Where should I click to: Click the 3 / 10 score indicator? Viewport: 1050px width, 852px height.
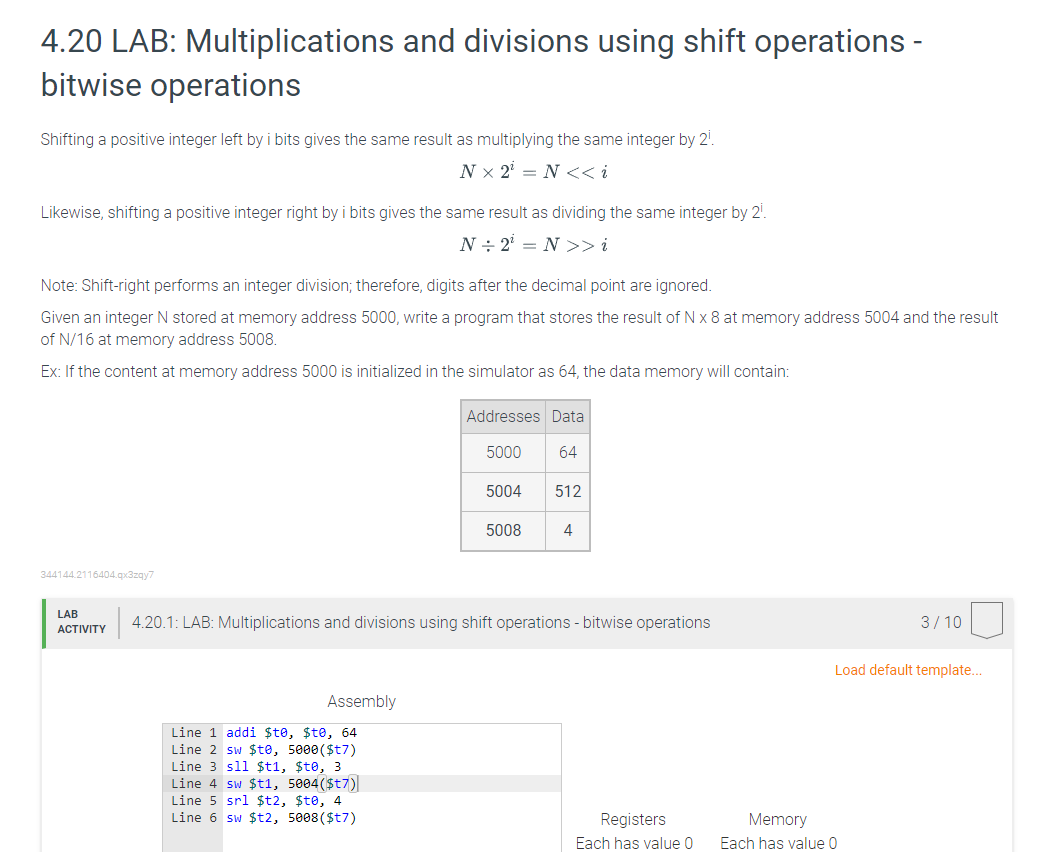(x=939, y=621)
